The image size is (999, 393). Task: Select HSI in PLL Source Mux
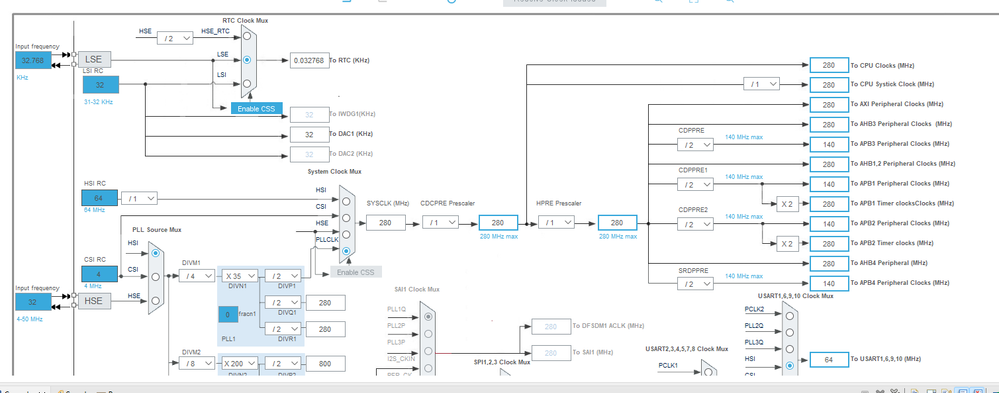[155, 253]
